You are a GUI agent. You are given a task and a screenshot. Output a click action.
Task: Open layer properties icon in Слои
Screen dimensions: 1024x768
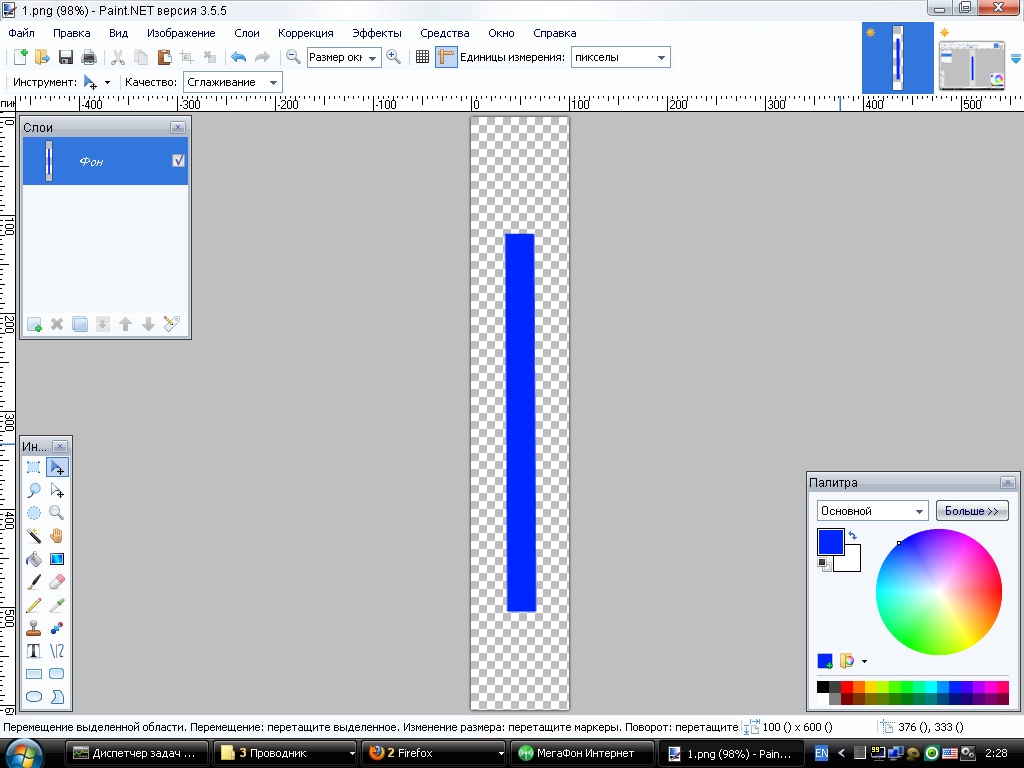click(x=171, y=324)
